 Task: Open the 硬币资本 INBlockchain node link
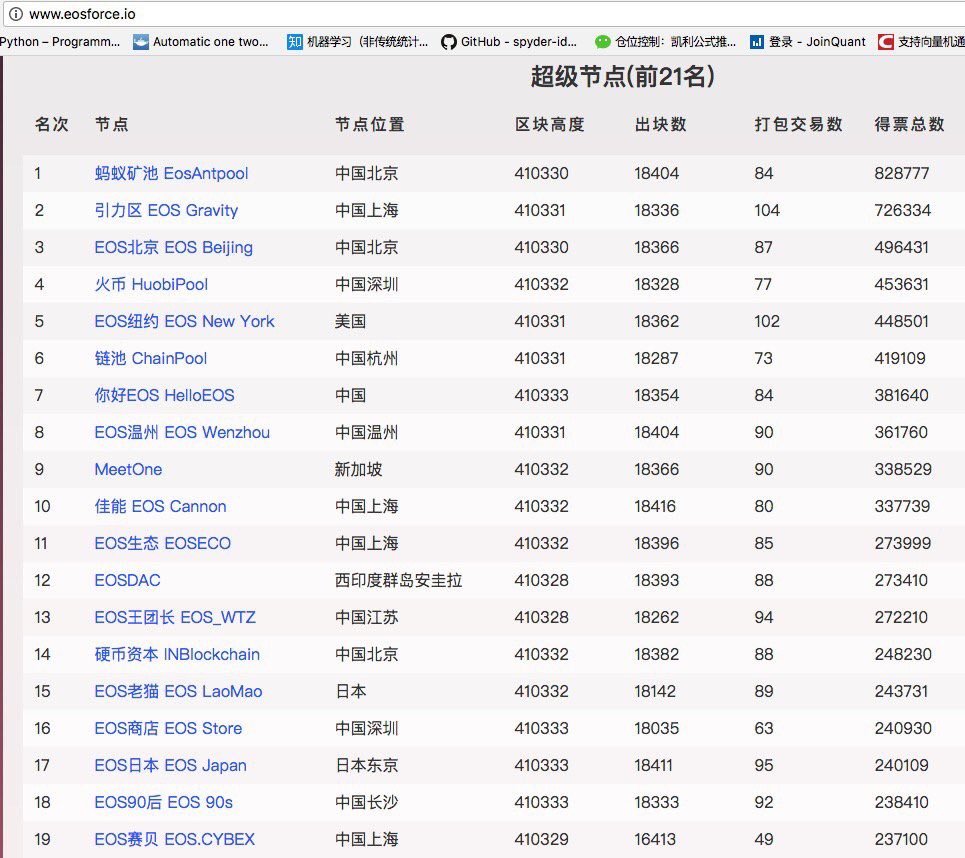point(177,654)
